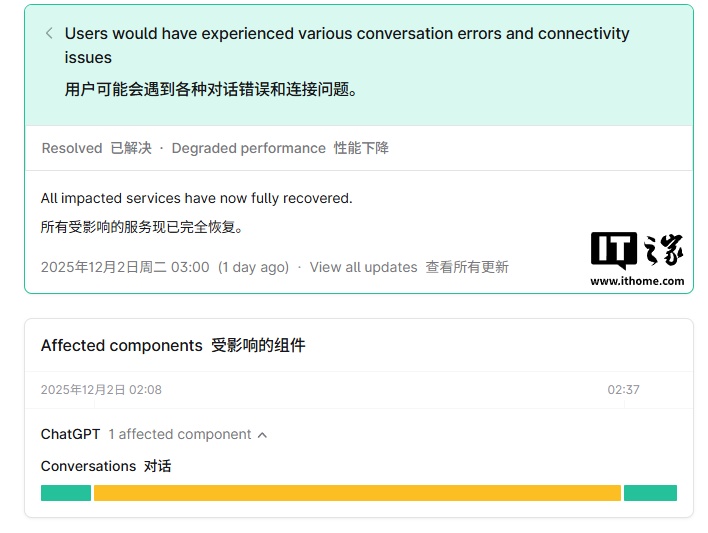Select the Conversations component label
Screen dimensions: 708x533
[x=88, y=466]
